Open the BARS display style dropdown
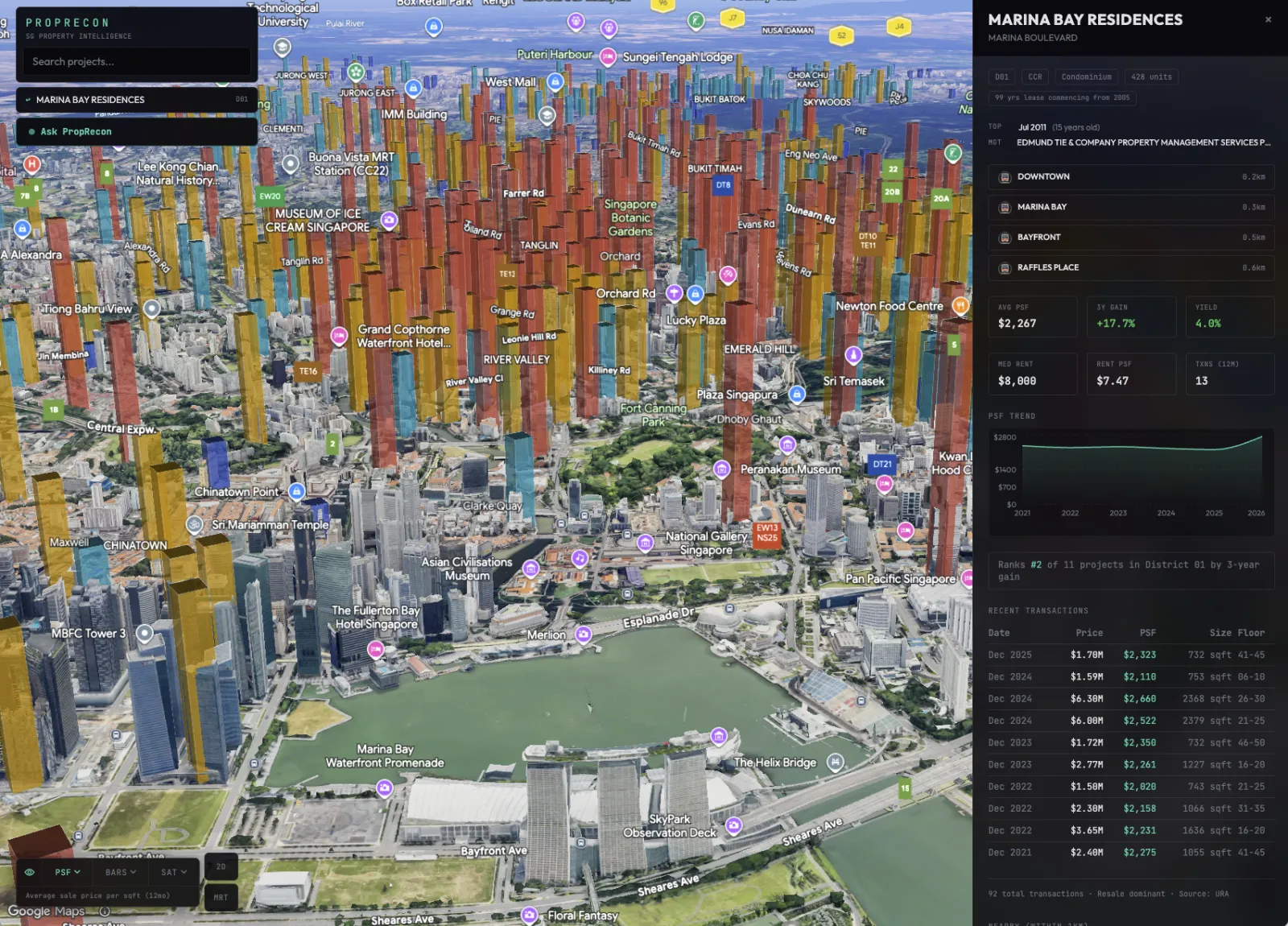1288x926 pixels. point(121,872)
